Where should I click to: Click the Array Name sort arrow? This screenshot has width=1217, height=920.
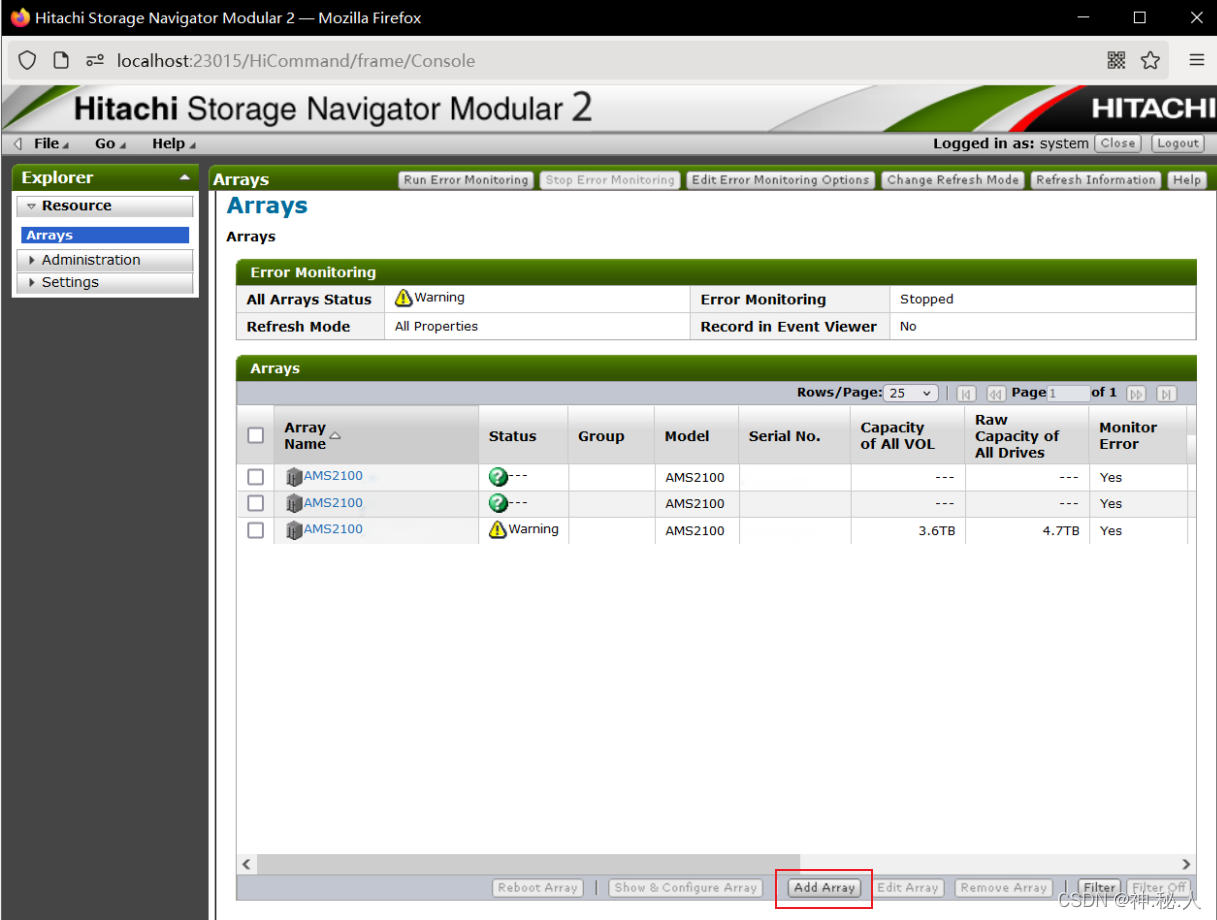335,436
